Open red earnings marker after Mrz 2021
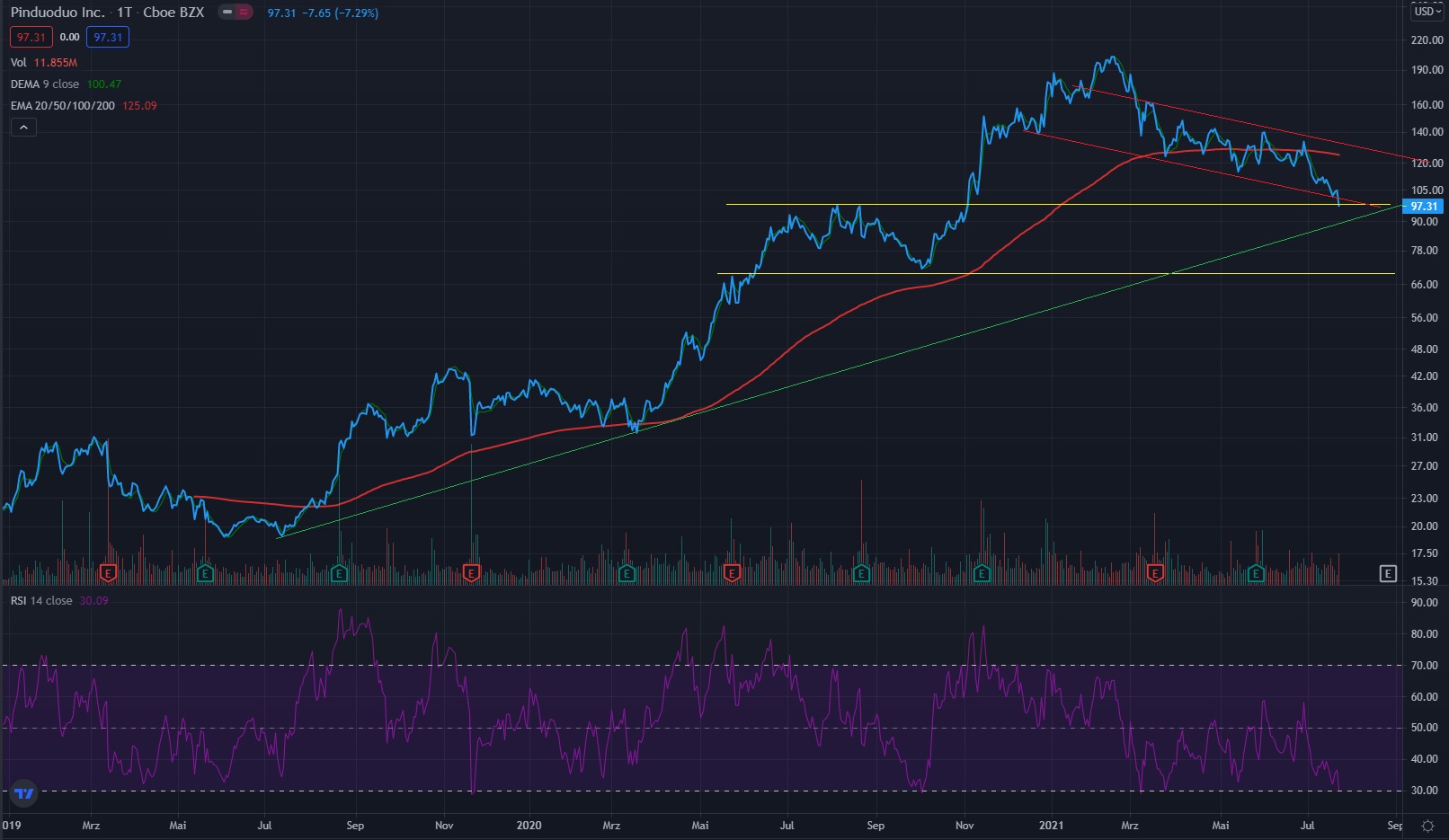 tap(1156, 573)
